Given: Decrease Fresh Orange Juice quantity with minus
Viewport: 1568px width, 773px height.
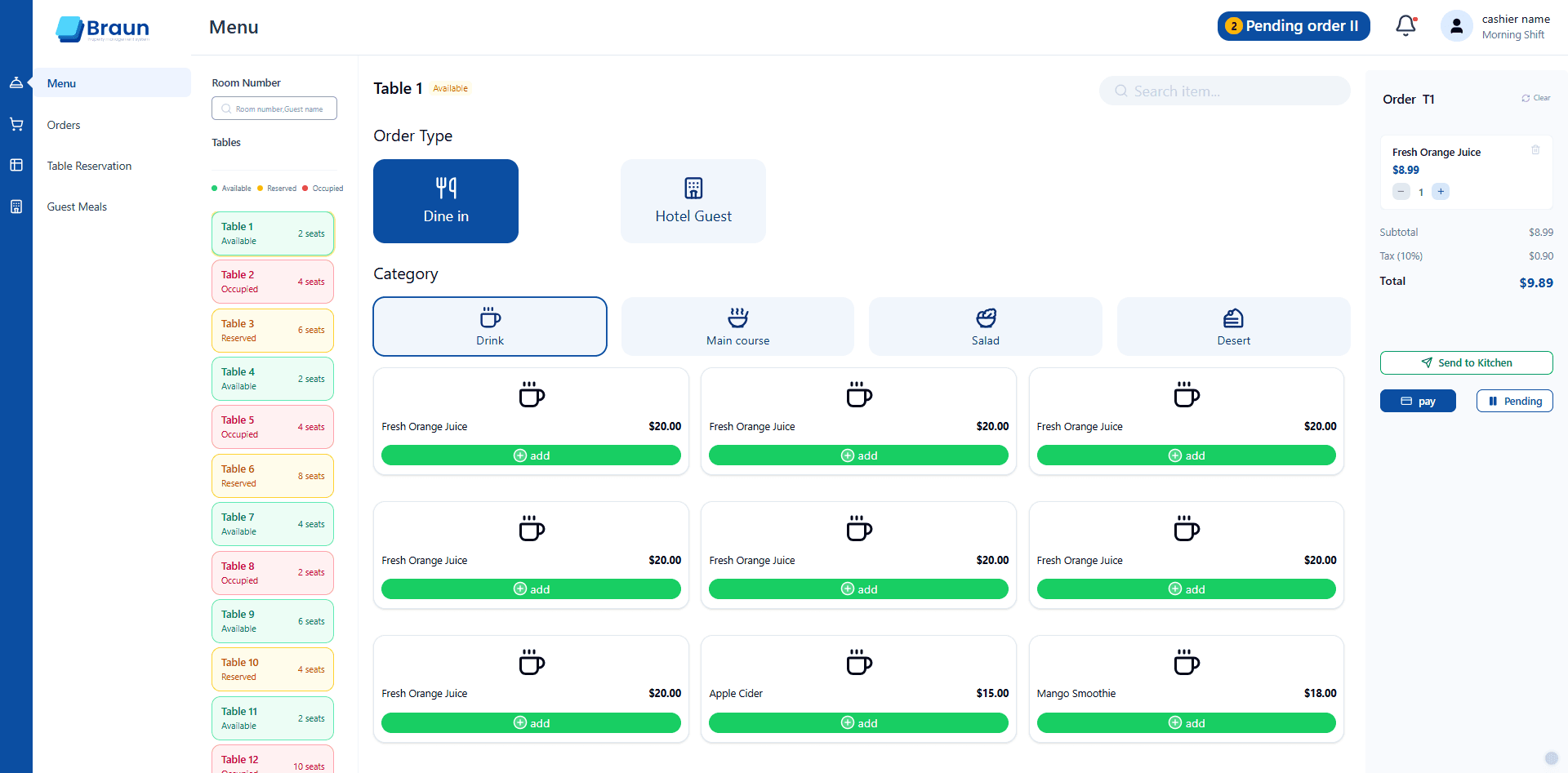Looking at the screenshot, I should (1401, 192).
